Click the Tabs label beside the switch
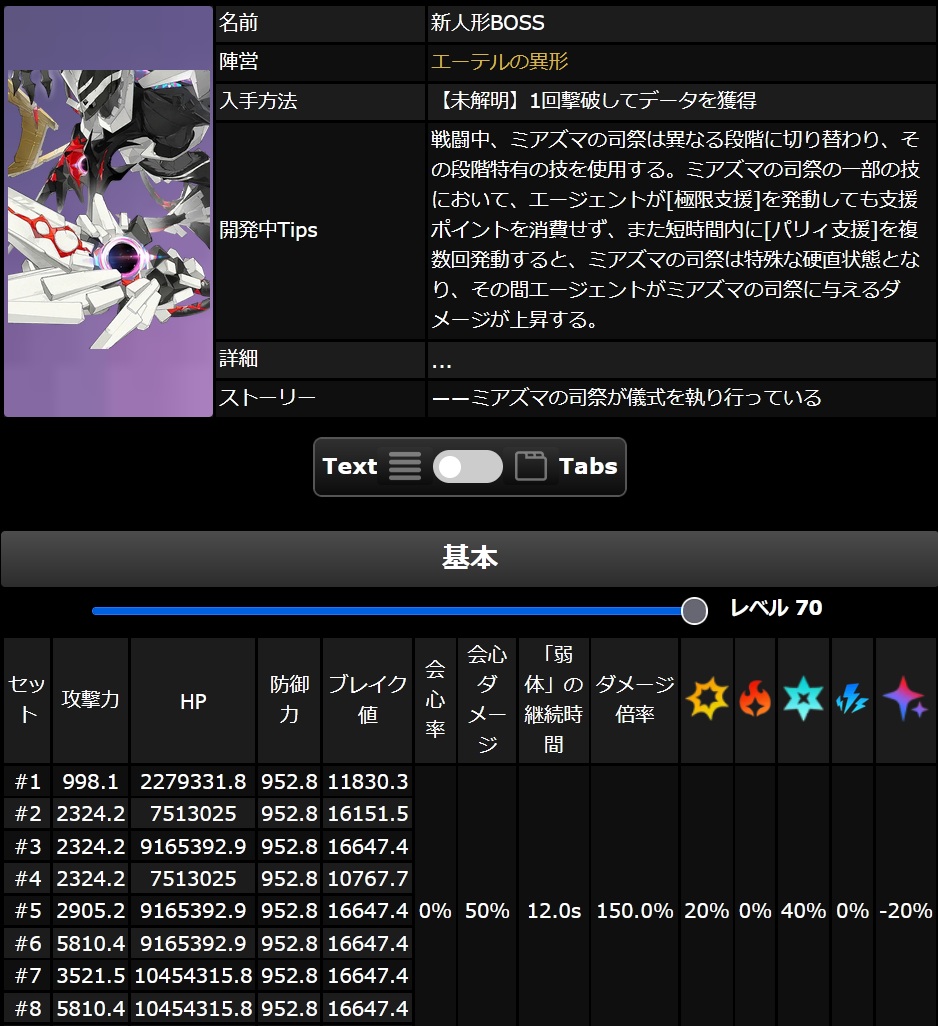938x1026 pixels. pyautogui.click(x=588, y=467)
